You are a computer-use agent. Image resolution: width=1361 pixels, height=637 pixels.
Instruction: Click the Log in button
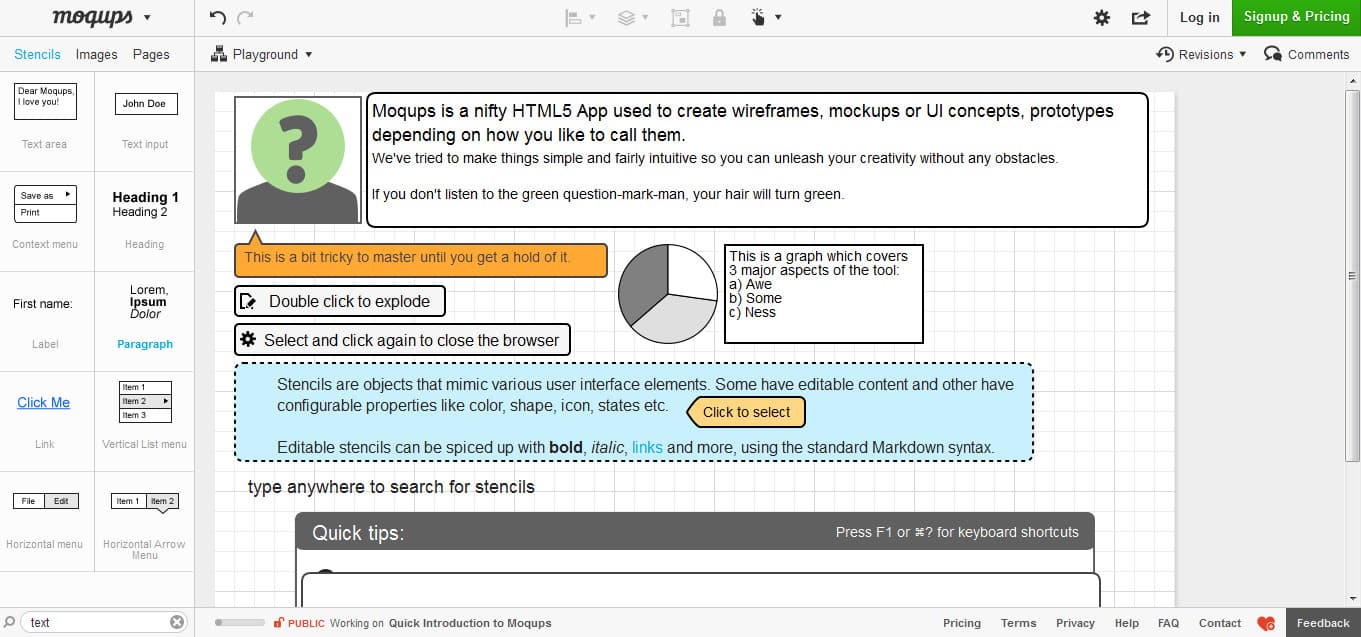[x=1199, y=17]
